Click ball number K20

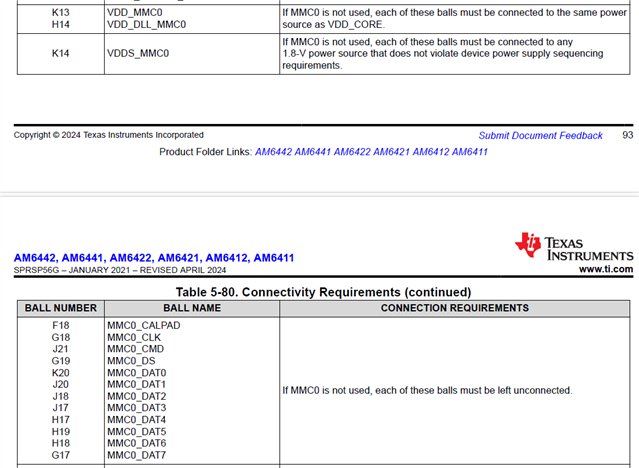(61, 373)
